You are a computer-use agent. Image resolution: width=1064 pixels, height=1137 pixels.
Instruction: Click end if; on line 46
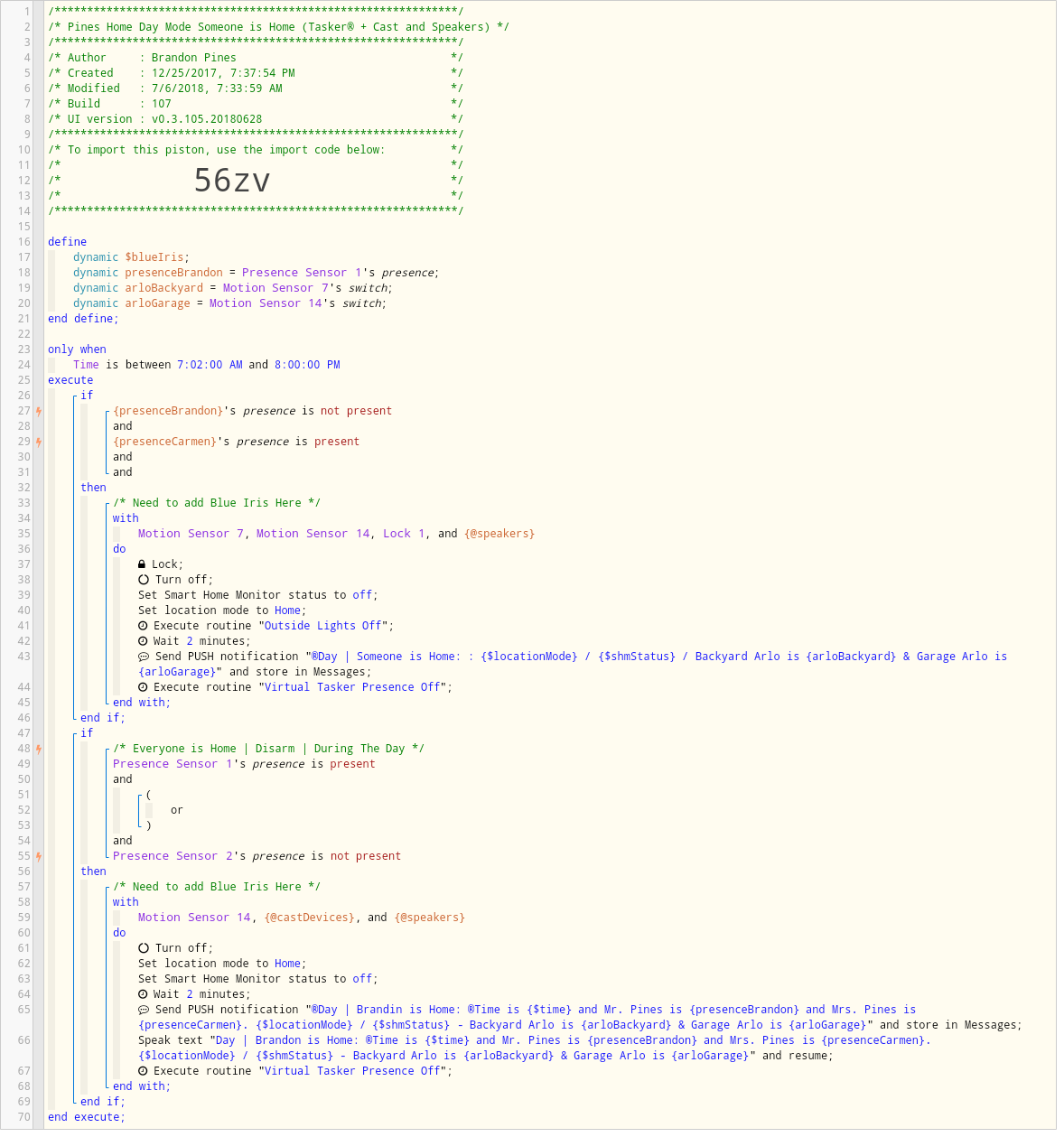click(103, 718)
